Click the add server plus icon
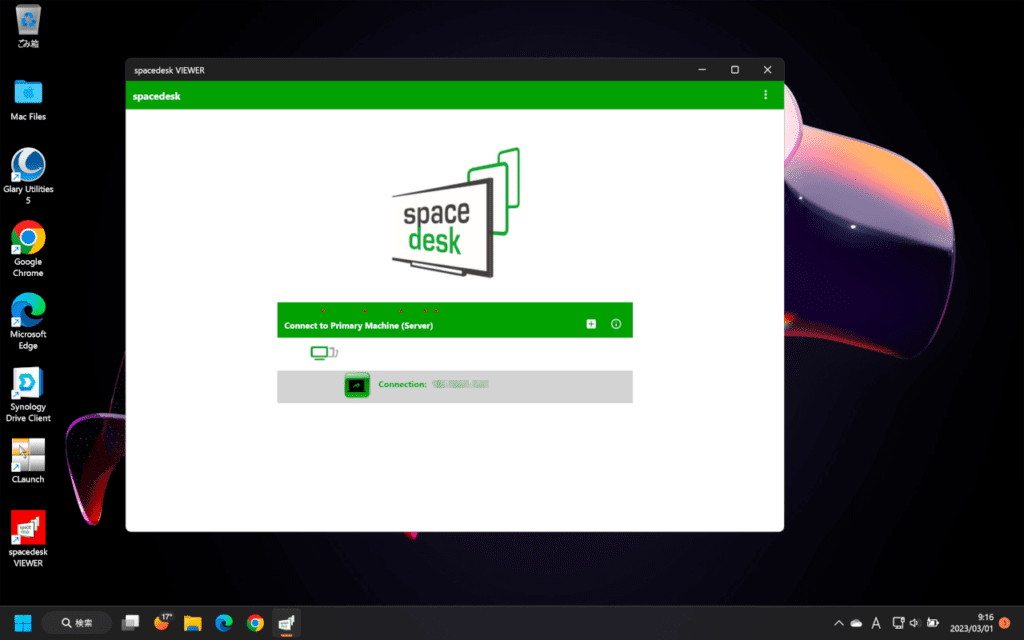 coord(591,324)
